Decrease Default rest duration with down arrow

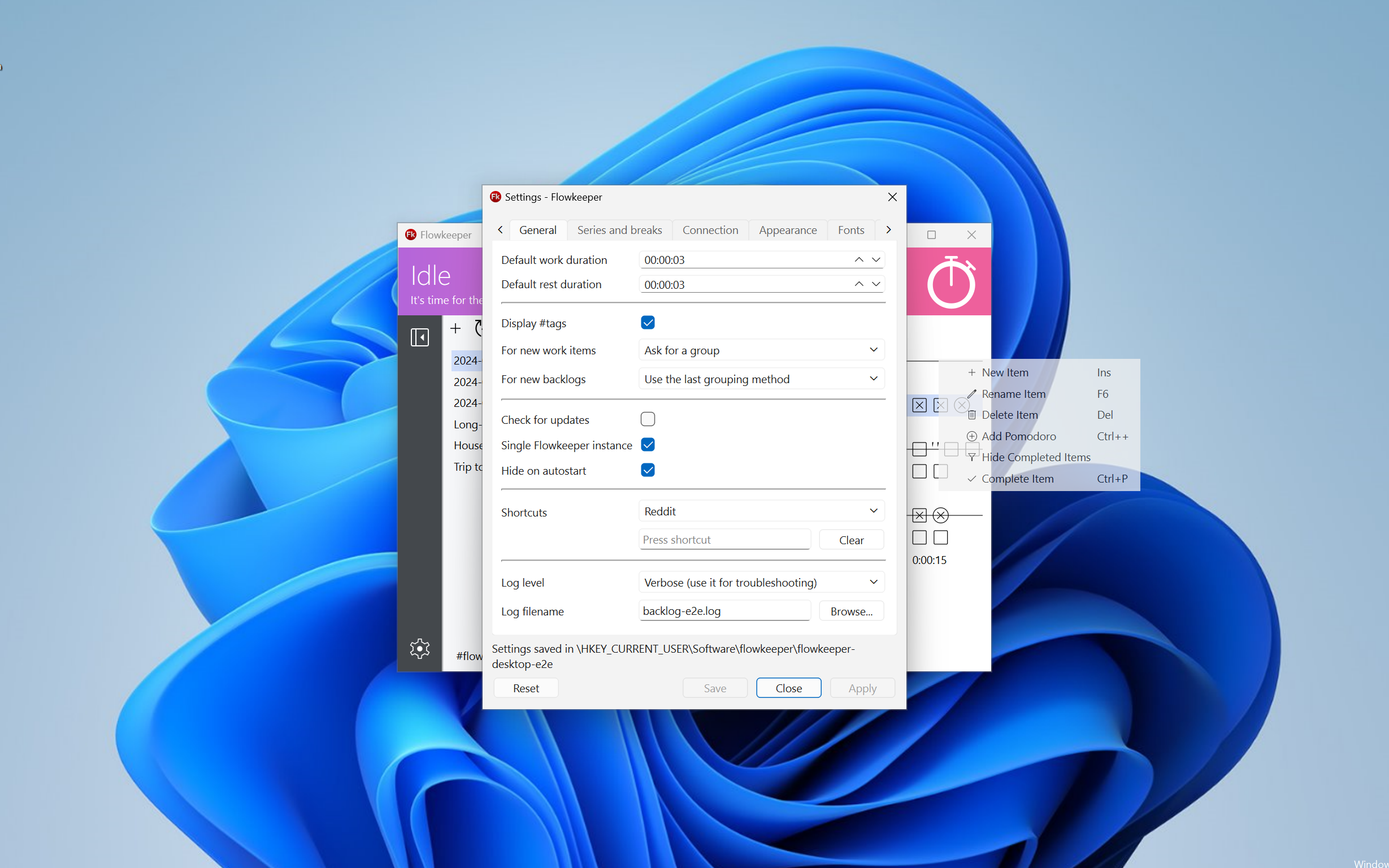pos(876,284)
